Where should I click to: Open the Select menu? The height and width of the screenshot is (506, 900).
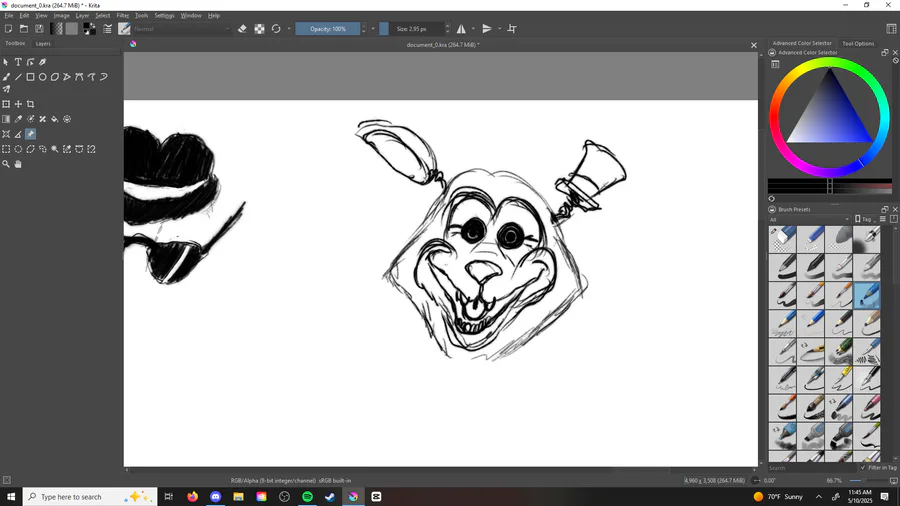[x=103, y=15]
